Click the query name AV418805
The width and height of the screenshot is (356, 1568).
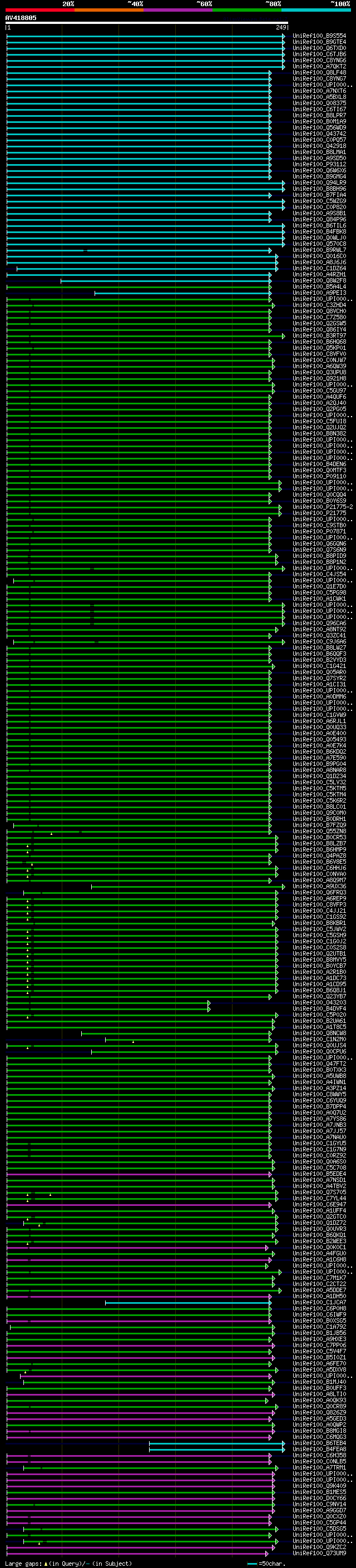click(21, 18)
